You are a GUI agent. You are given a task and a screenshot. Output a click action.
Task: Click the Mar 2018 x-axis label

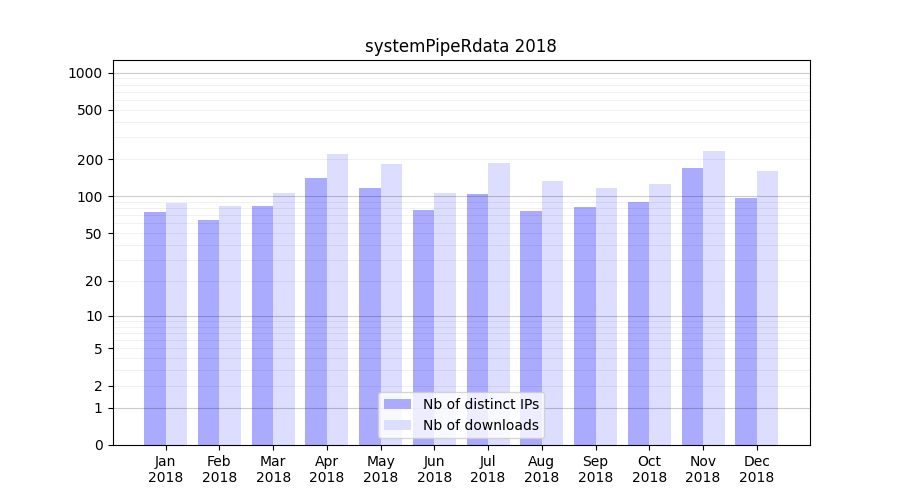click(x=273, y=469)
